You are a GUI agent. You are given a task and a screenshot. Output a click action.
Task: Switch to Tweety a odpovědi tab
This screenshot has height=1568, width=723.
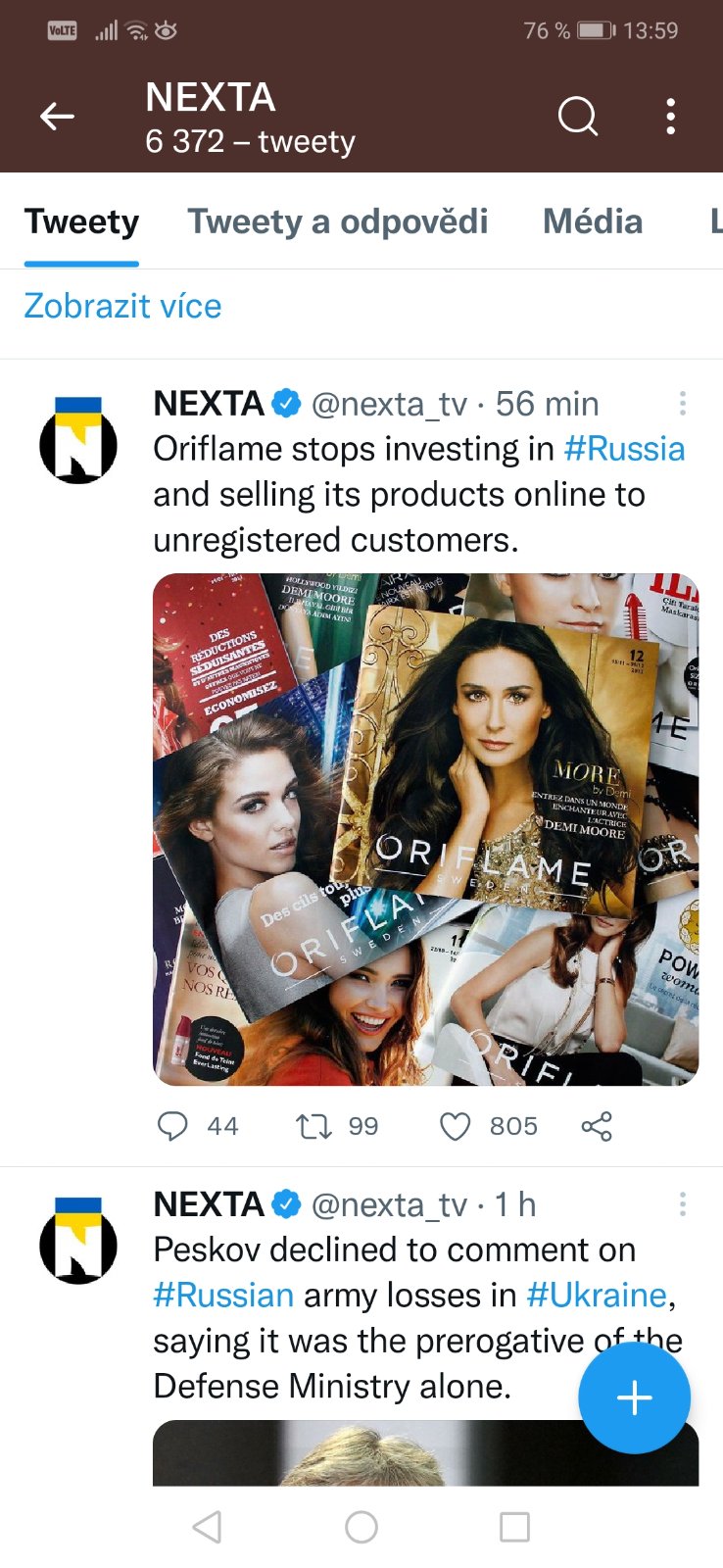tap(338, 221)
